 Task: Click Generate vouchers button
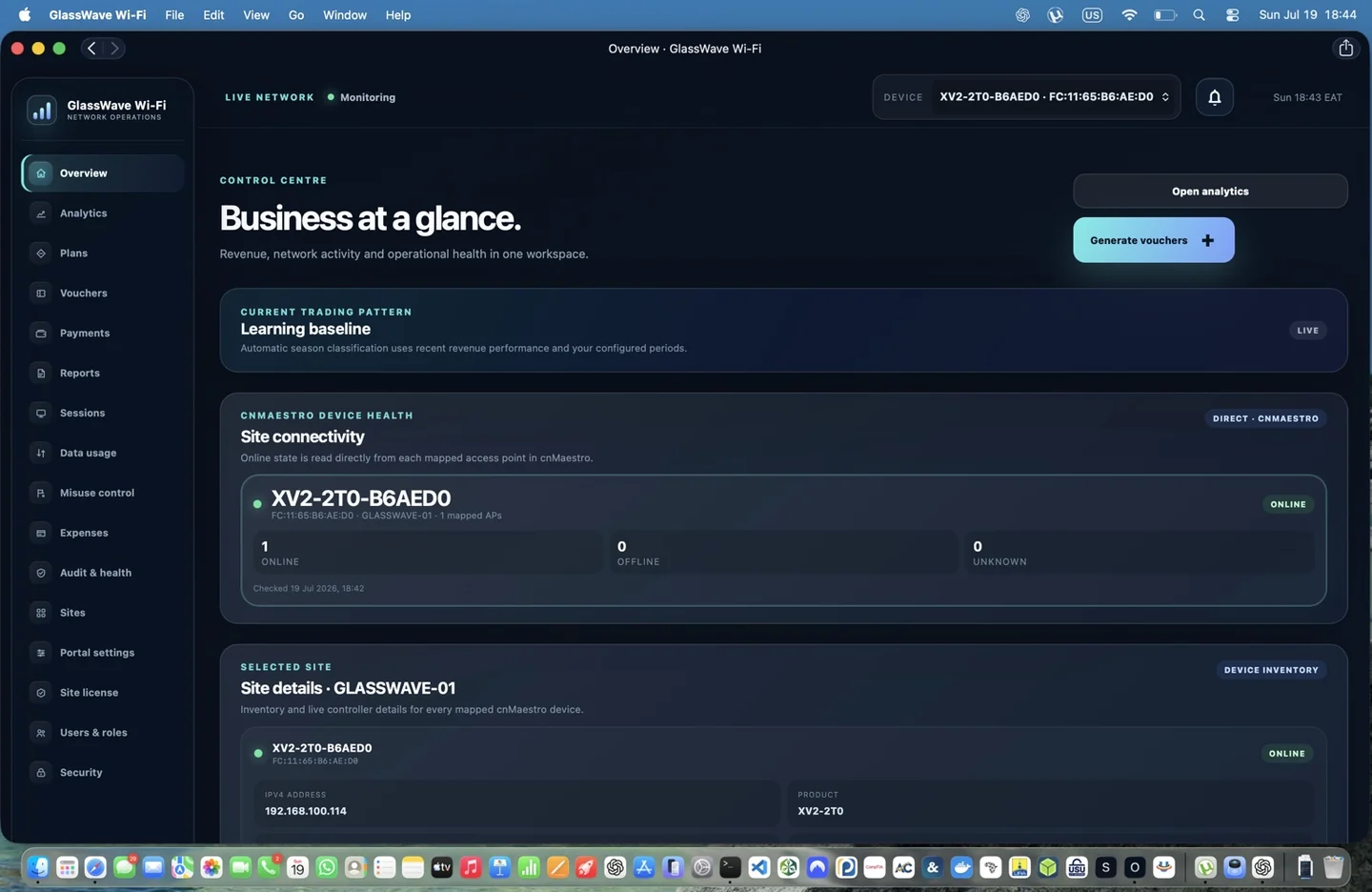pos(1154,240)
